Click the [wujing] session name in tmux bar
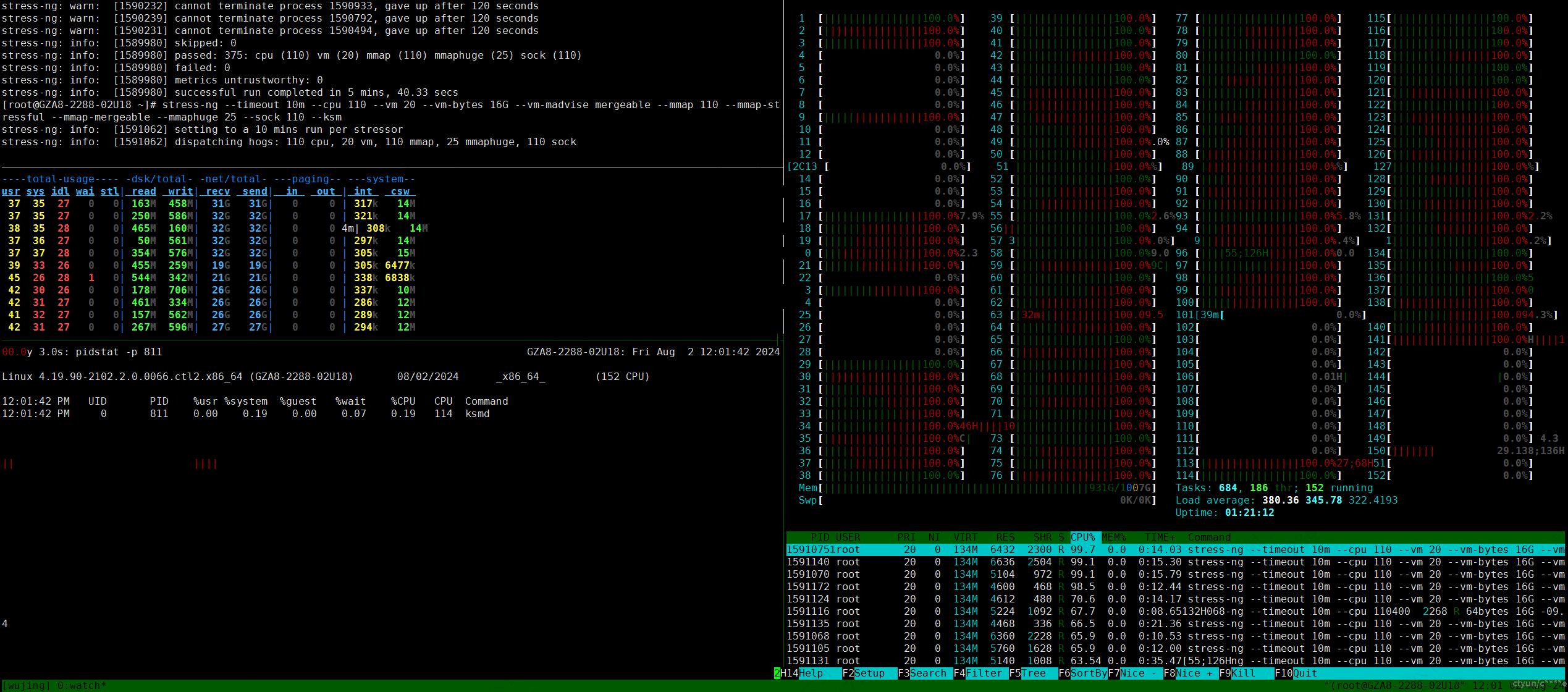The image size is (1568, 692). click(26, 686)
